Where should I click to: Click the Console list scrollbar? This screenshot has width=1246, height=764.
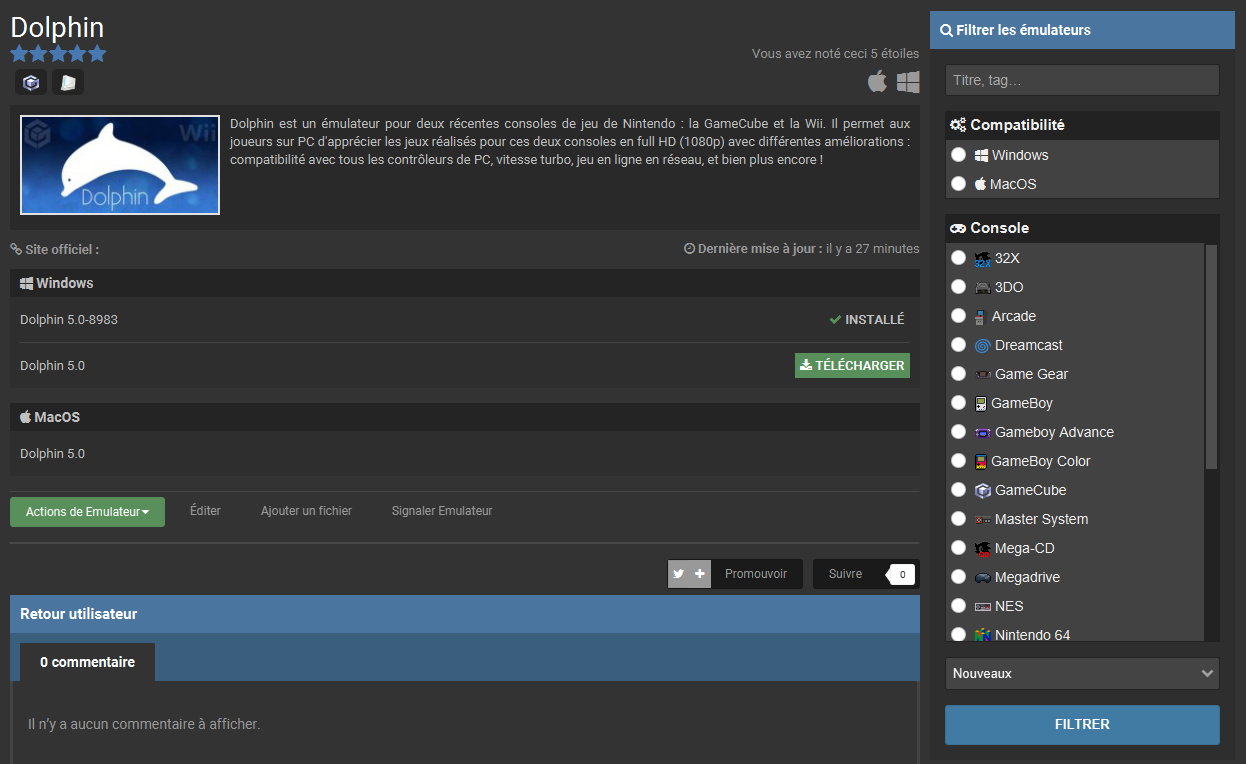tap(1211, 357)
